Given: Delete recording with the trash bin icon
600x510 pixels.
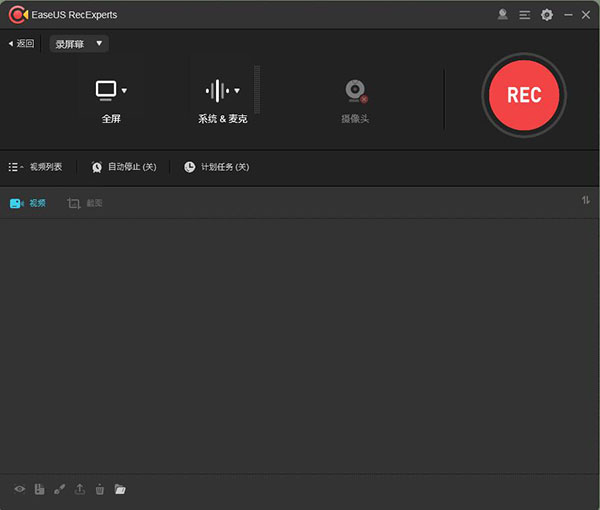Looking at the screenshot, I should click(100, 489).
